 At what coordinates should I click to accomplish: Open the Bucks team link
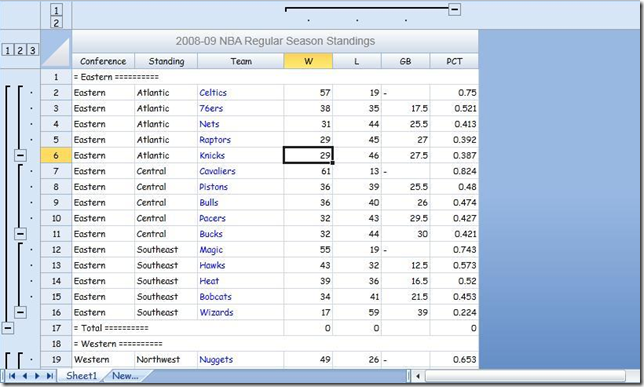coord(211,234)
